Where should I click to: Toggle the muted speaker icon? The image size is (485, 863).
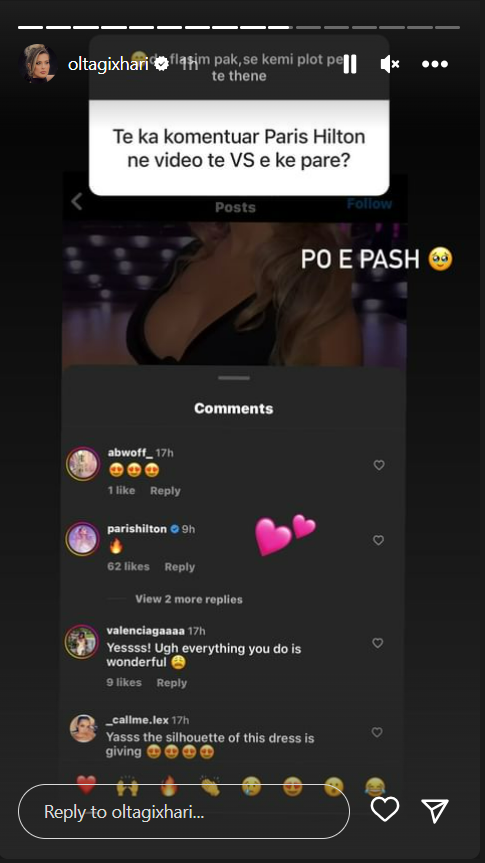coord(390,64)
